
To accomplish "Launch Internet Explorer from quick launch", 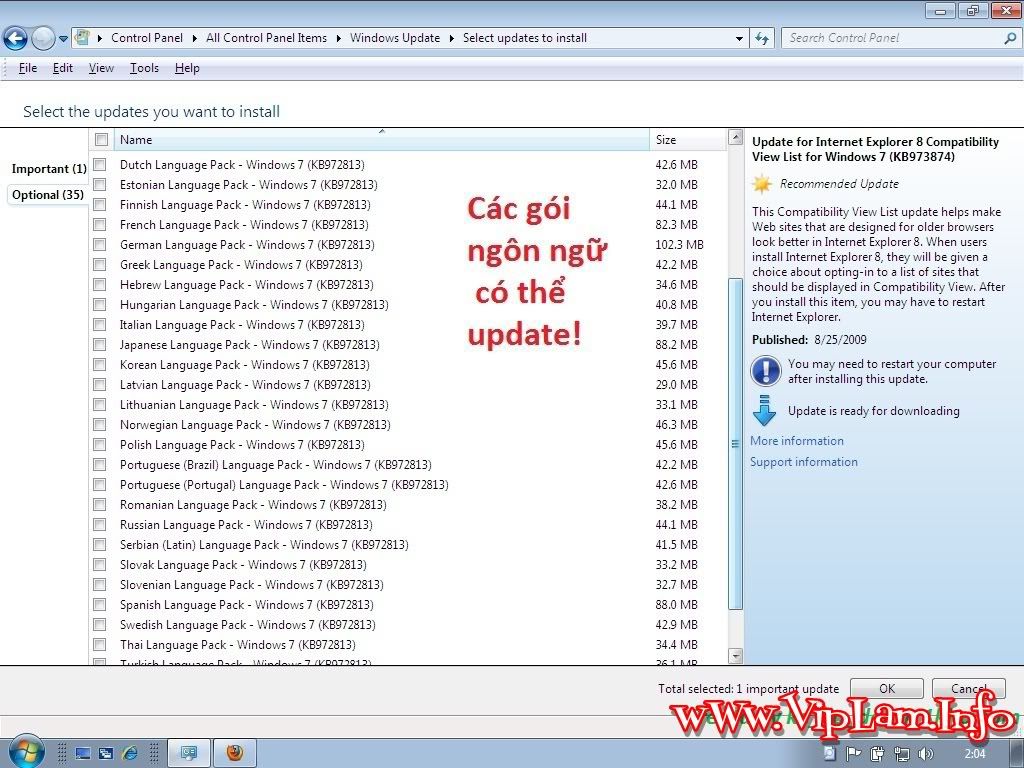I will (x=129, y=753).
